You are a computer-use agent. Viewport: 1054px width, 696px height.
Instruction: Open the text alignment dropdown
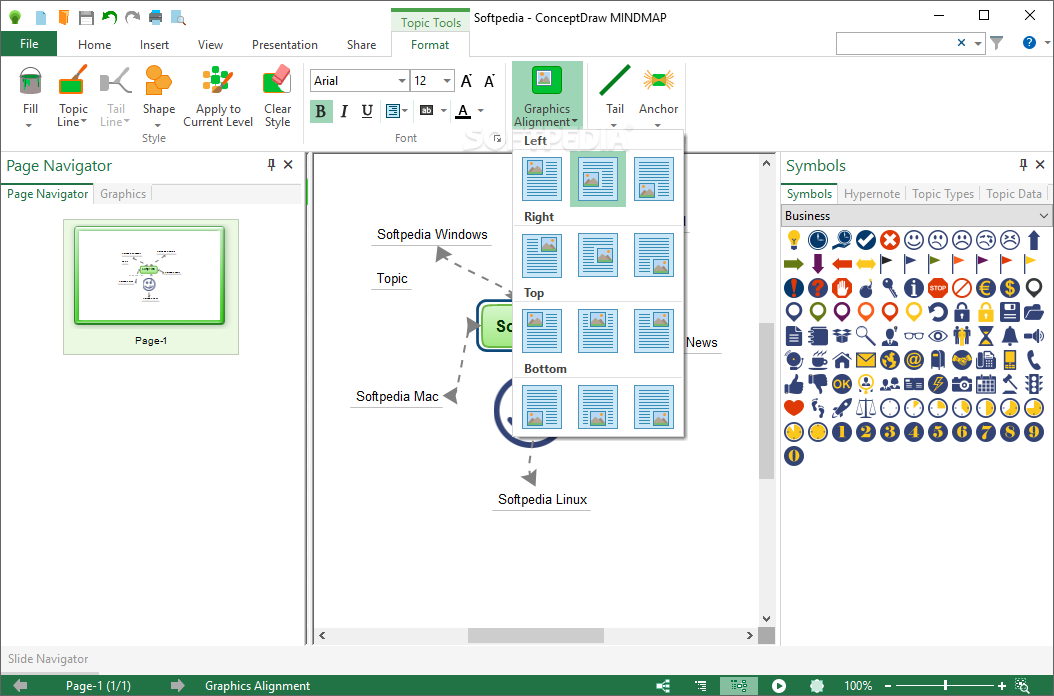coord(397,111)
